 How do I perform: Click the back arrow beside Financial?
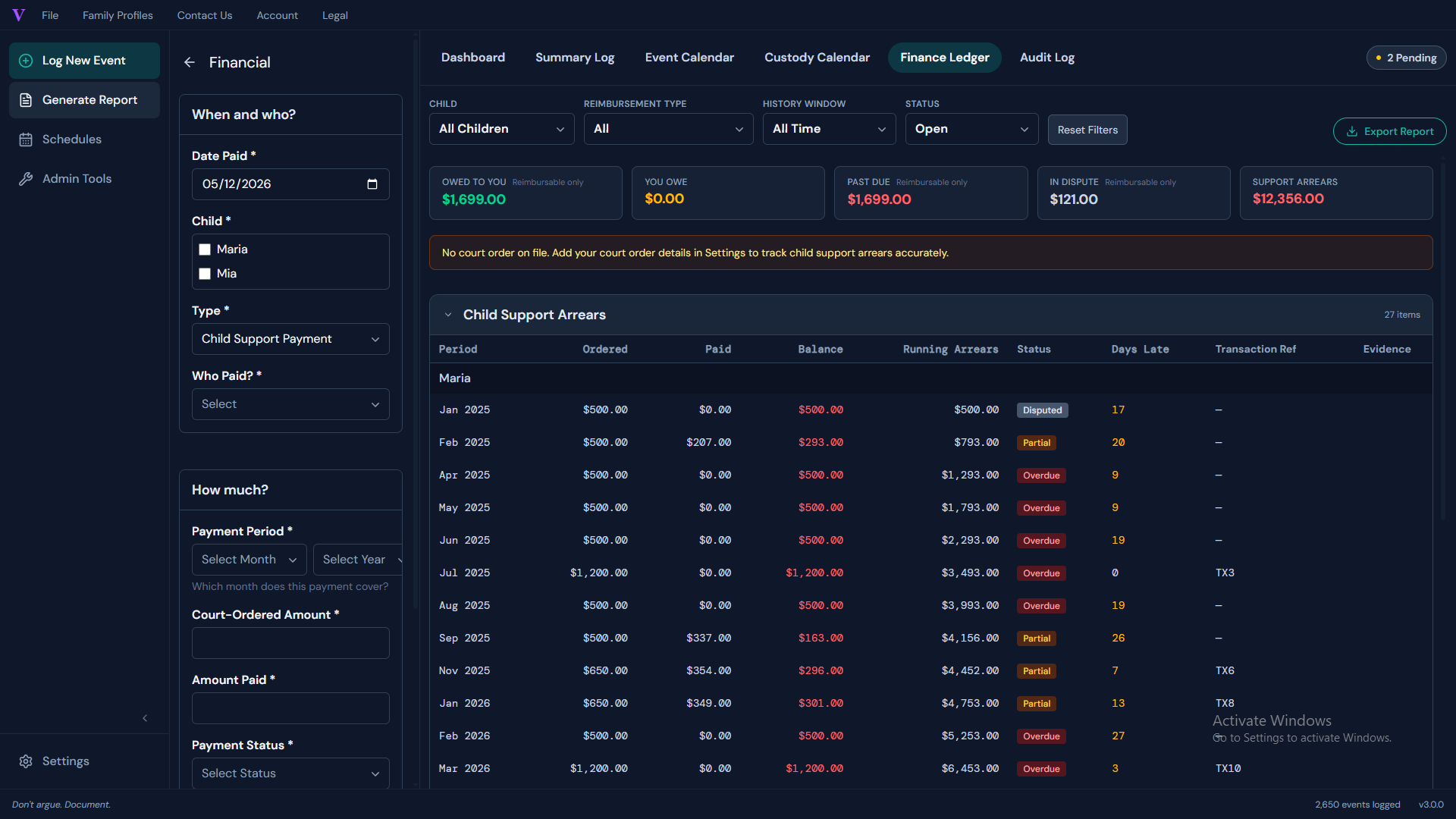pos(190,62)
